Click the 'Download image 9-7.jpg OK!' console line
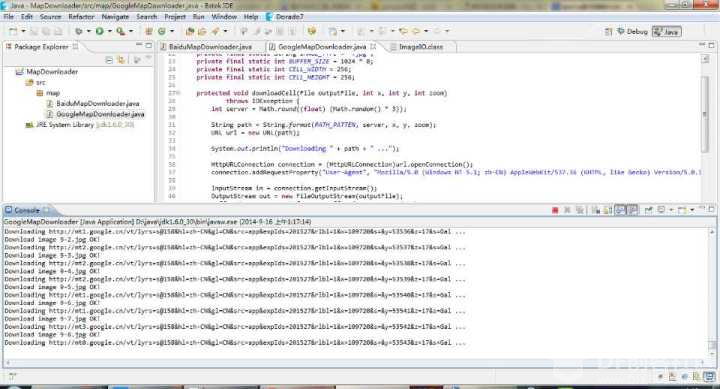This screenshot has height=389, width=720. pyautogui.click(x=52, y=319)
